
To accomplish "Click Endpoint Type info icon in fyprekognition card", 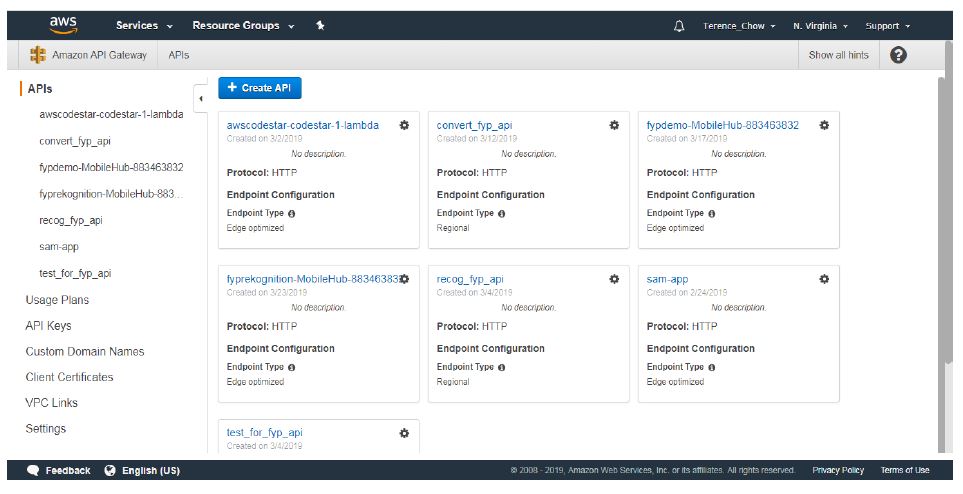I will tap(291, 367).
